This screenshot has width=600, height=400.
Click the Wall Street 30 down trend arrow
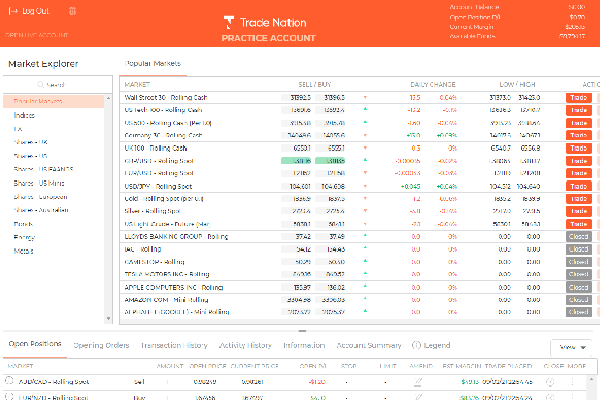(x=365, y=98)
